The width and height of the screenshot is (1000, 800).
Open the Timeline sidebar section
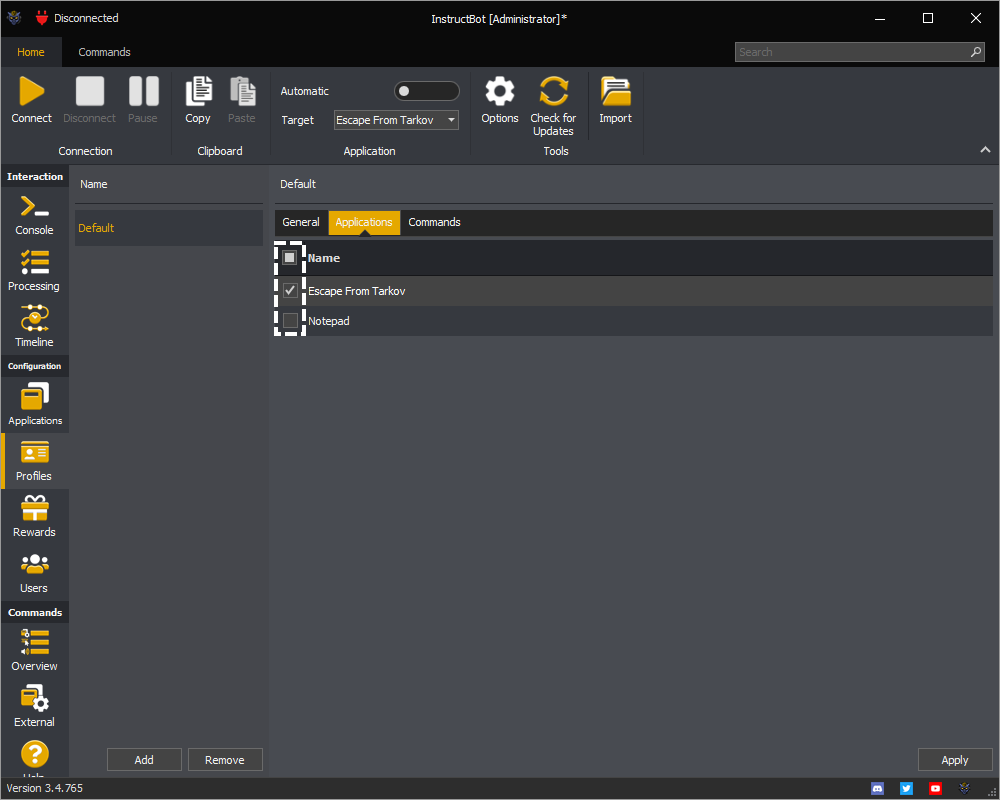tap(34, 326)
